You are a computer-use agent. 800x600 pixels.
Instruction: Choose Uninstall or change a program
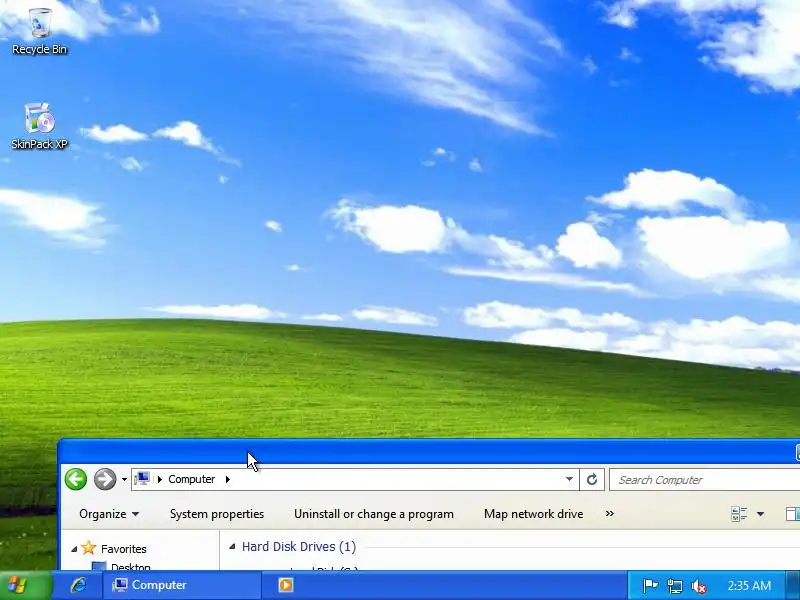[373, 514]
